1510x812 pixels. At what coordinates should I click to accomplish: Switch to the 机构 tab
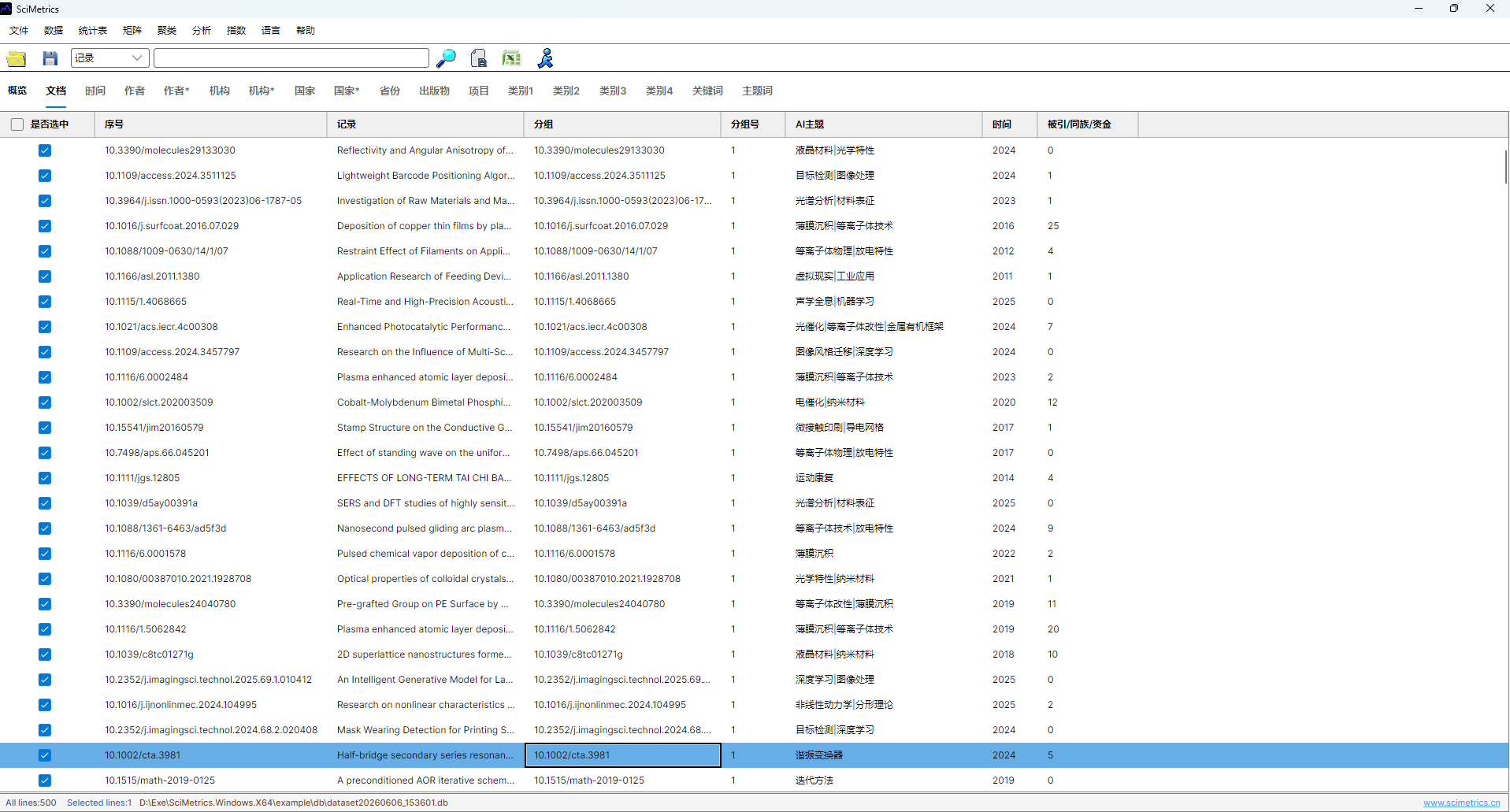pyautogui.click(x=220, y=91)
